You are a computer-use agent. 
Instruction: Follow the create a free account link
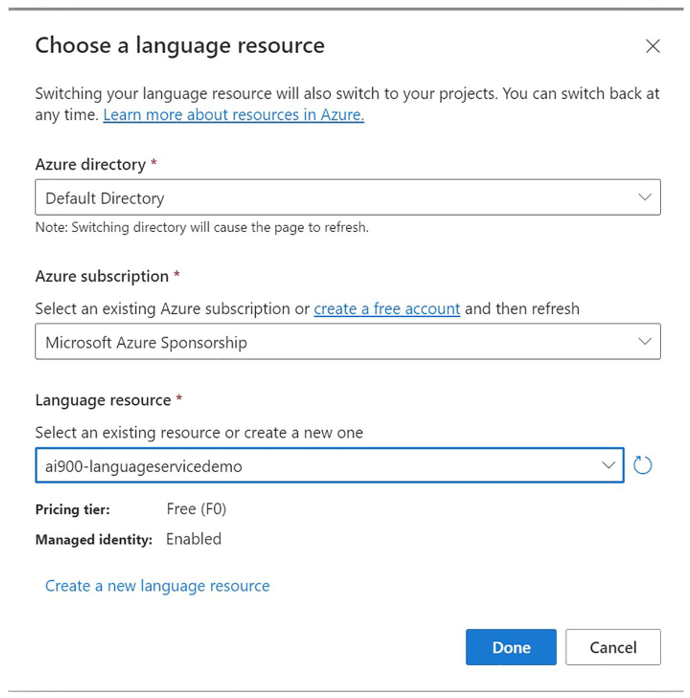click(387, 308)
